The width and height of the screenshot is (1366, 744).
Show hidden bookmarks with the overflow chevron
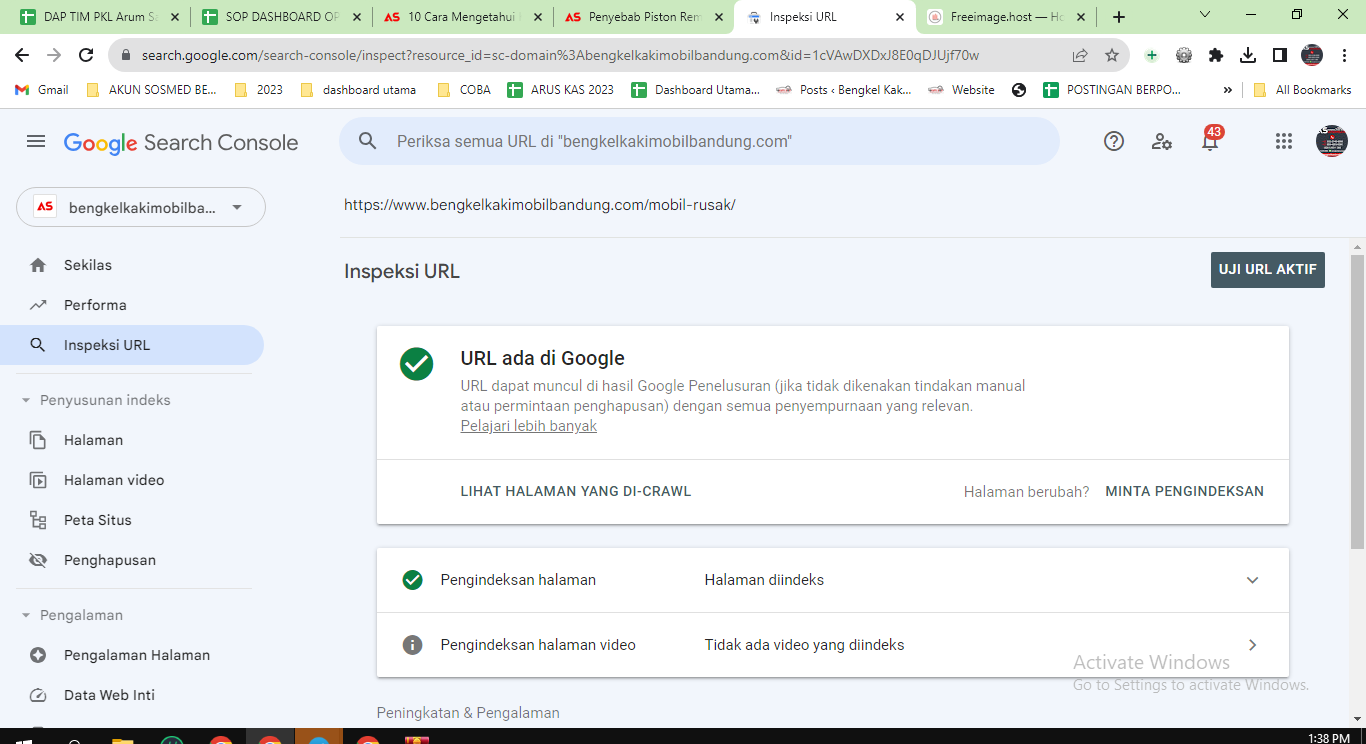1228,90
